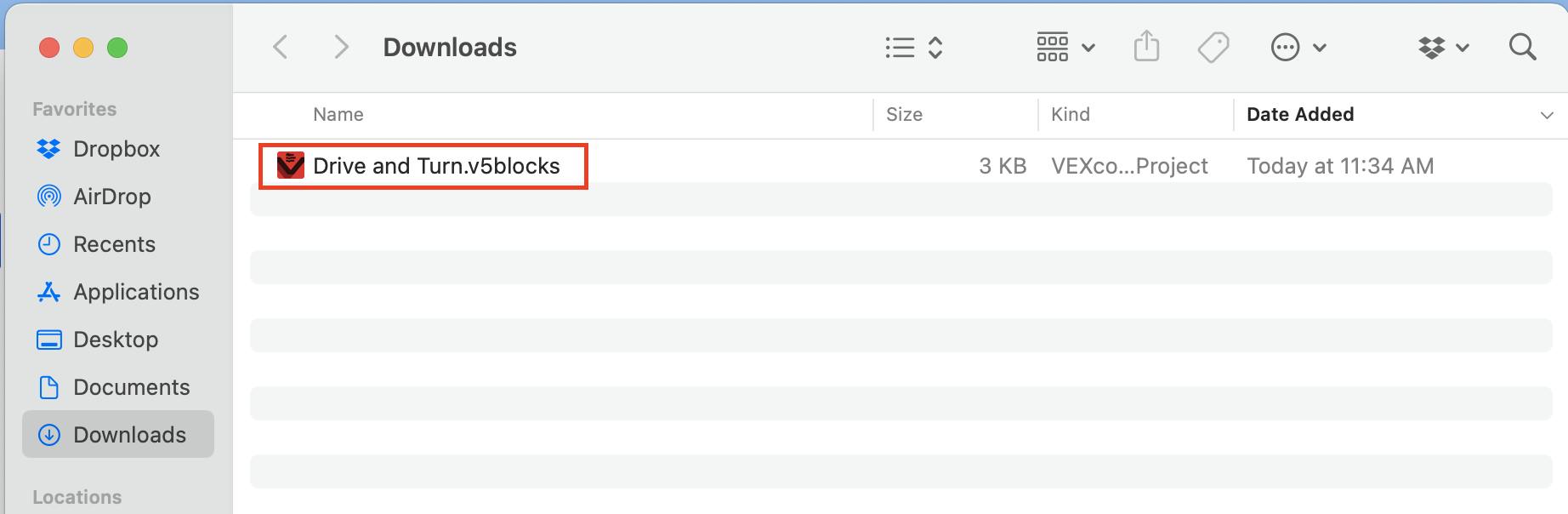Sort by the Name column header
This screenshot has width=1568, height=514.
click(x=338, y=115)
